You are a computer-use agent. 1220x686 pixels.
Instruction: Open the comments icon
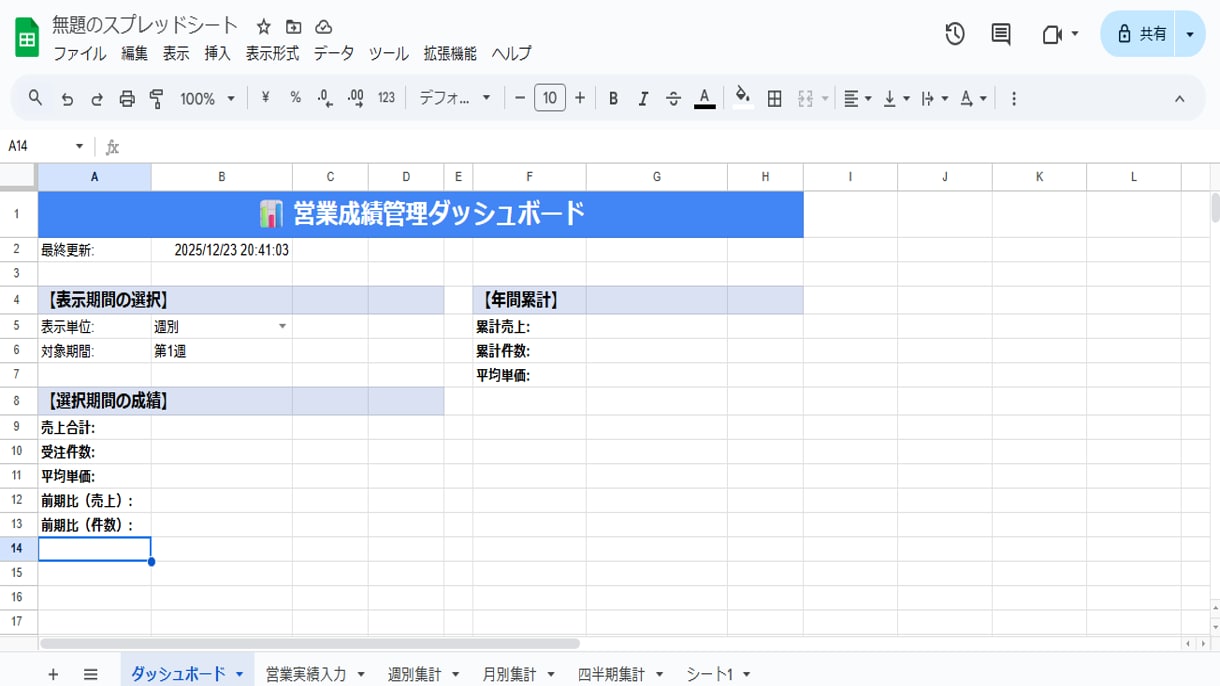click(1001, 34)
